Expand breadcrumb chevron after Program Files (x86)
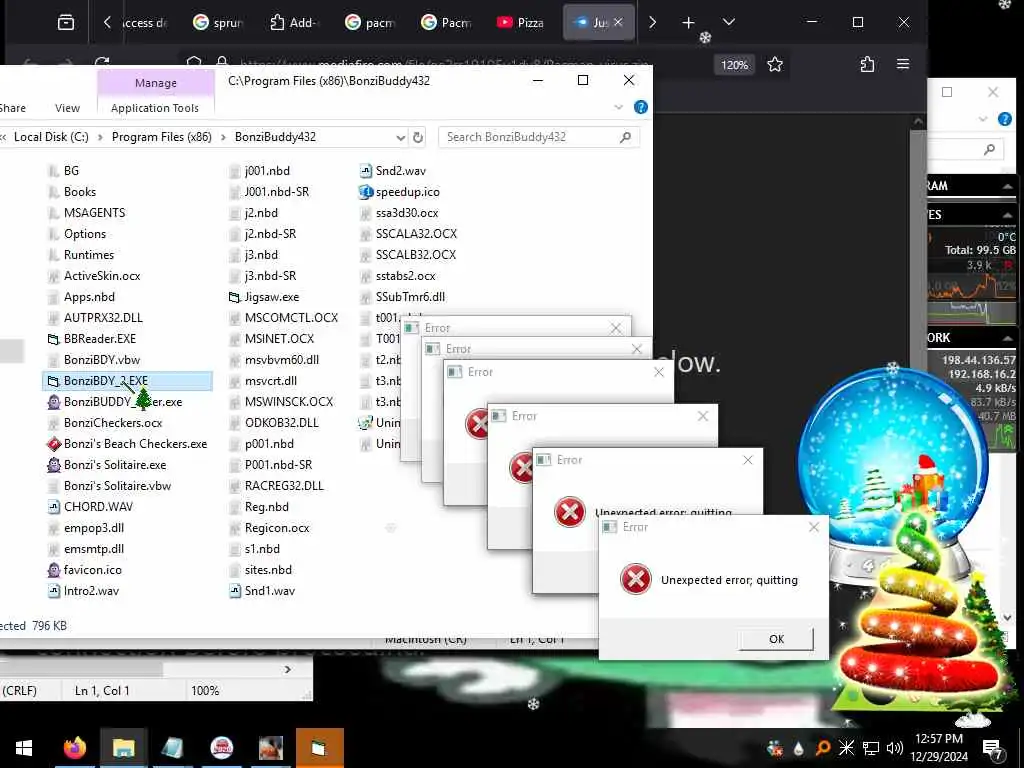Viewport: 1024px width, 768px height. 223,137
